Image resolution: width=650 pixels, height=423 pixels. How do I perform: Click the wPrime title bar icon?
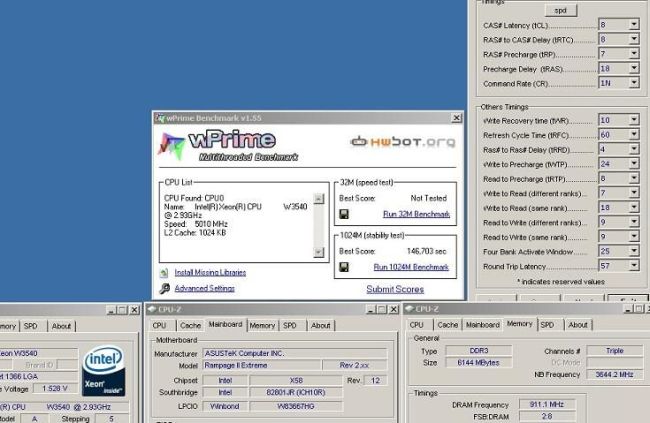(x=160, y=118)
